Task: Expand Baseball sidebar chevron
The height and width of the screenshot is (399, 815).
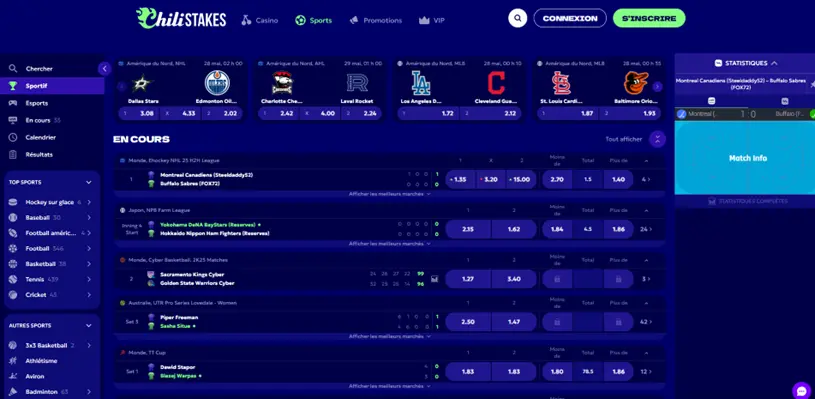Action: pos(89,218)
